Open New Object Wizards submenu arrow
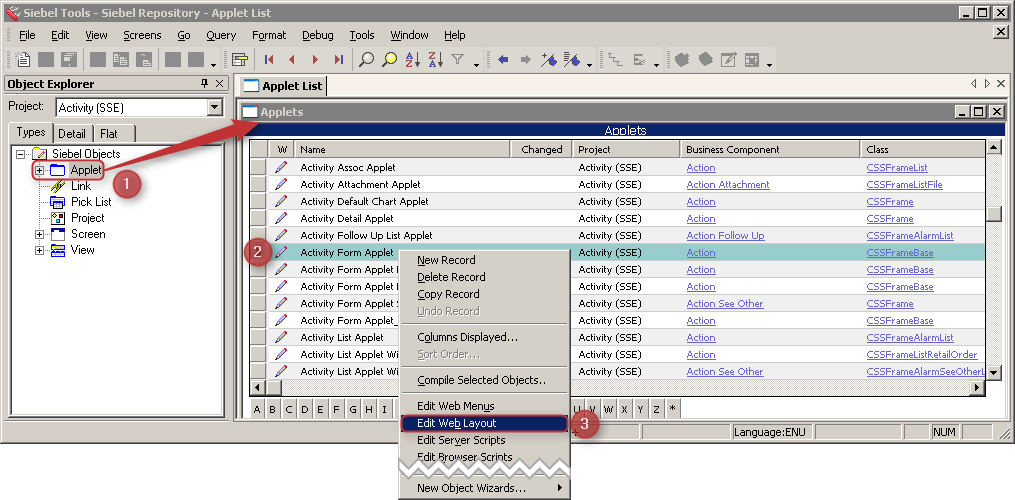The width and height of the screenshot is (1015, 500). [x=560, y=488]
